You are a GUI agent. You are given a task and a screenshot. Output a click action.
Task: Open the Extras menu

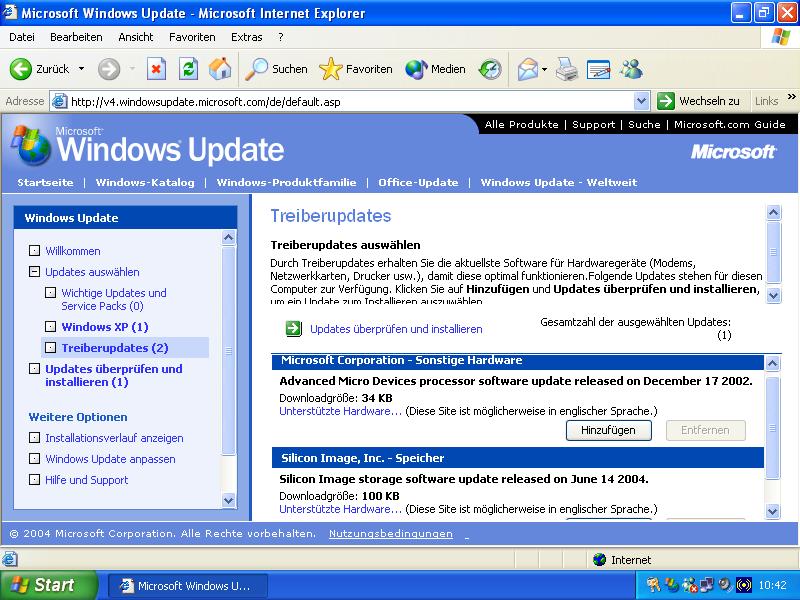[x=246, y=37]
